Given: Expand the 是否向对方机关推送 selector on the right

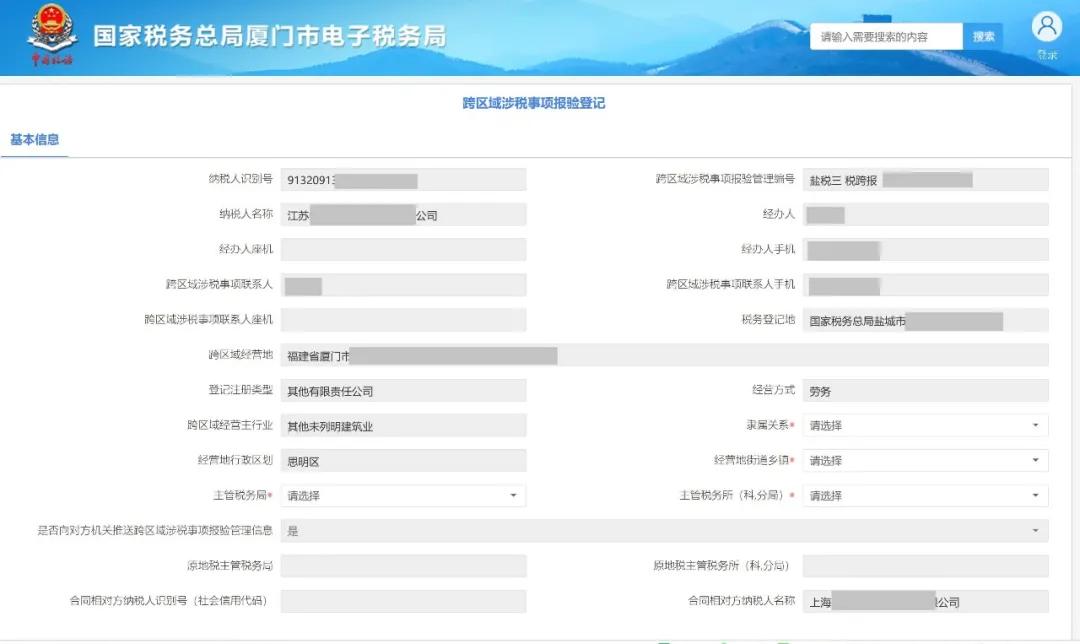Looking at the screenshot, I should click(x=1036, y=530).
